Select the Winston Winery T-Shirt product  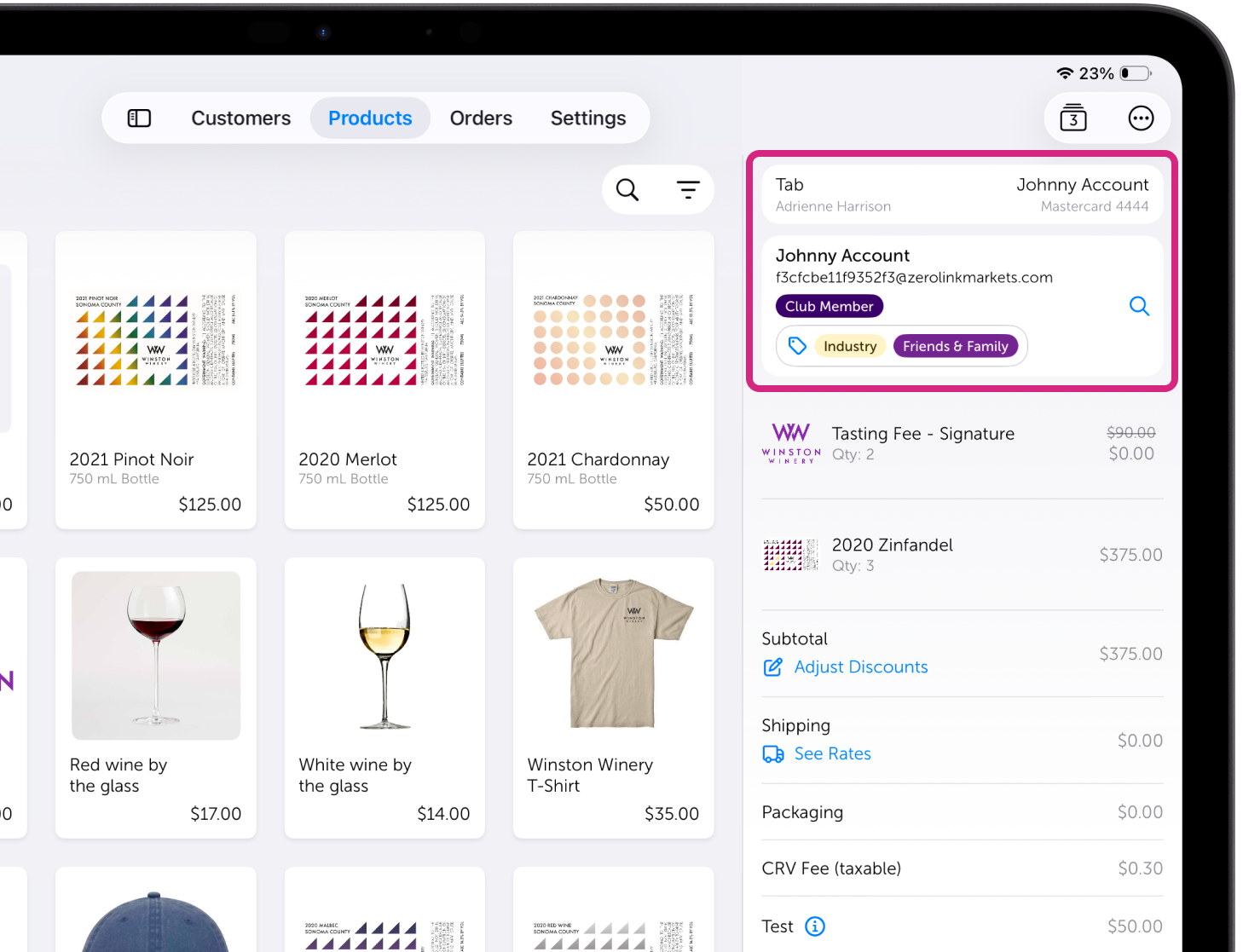click(x=614, y=698)
